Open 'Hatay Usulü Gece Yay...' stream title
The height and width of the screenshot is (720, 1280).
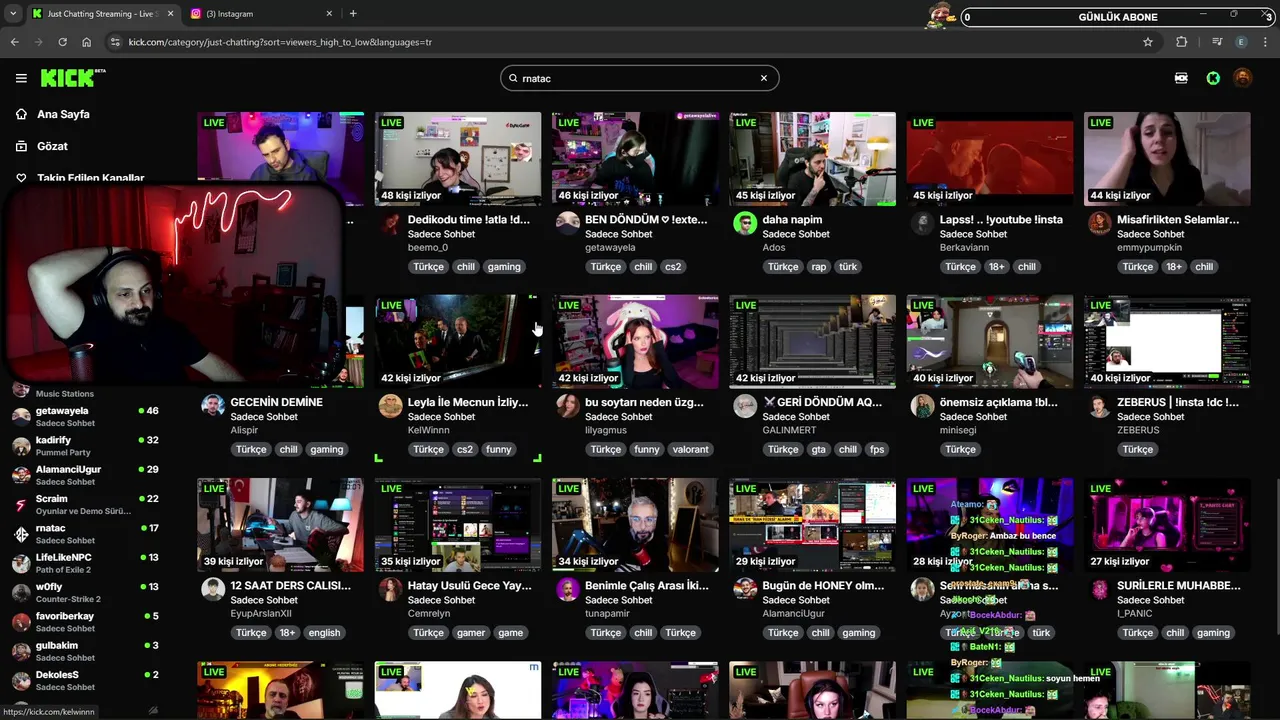470,585
